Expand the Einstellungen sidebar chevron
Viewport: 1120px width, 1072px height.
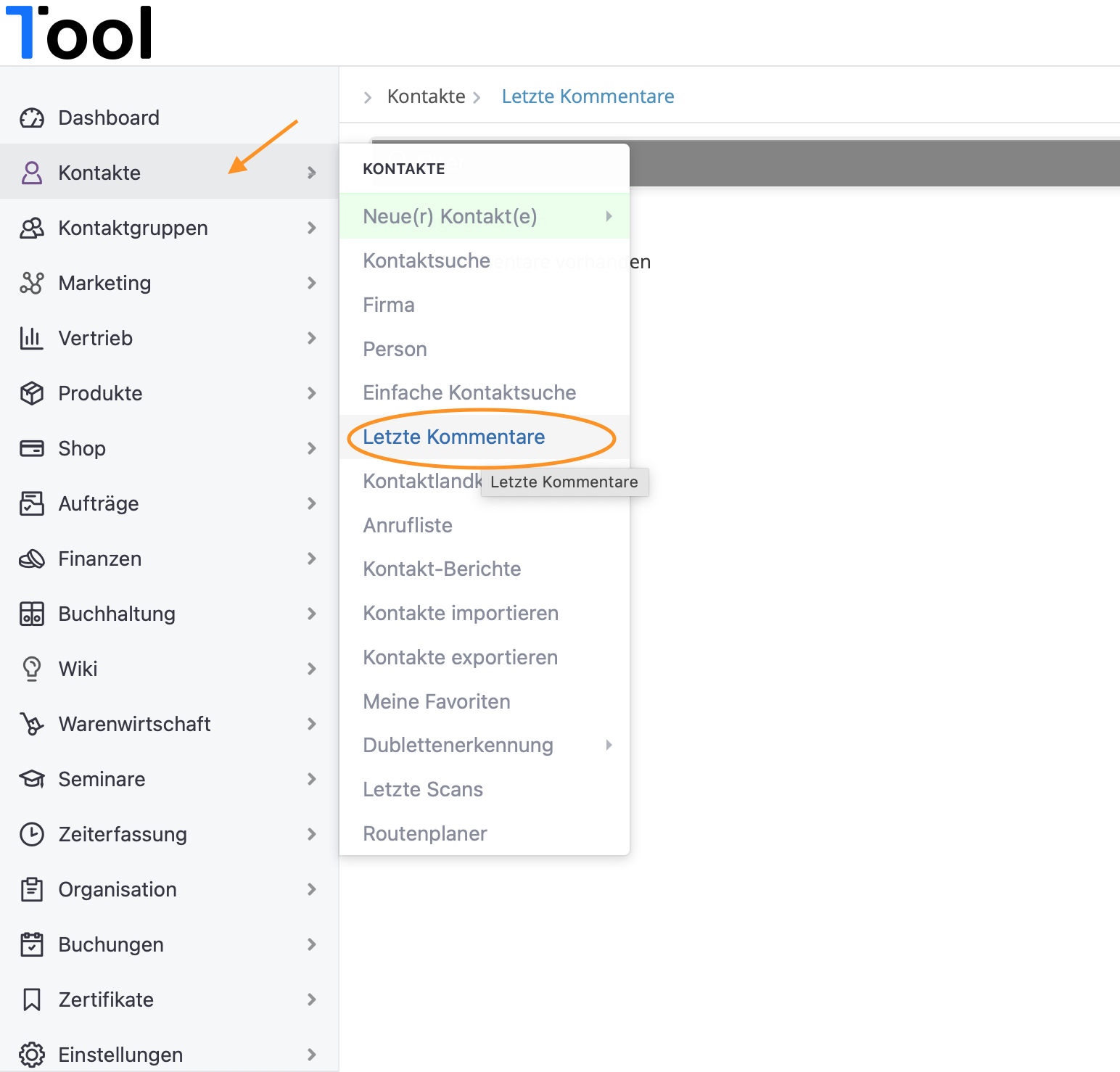(x=312, y=1055)
